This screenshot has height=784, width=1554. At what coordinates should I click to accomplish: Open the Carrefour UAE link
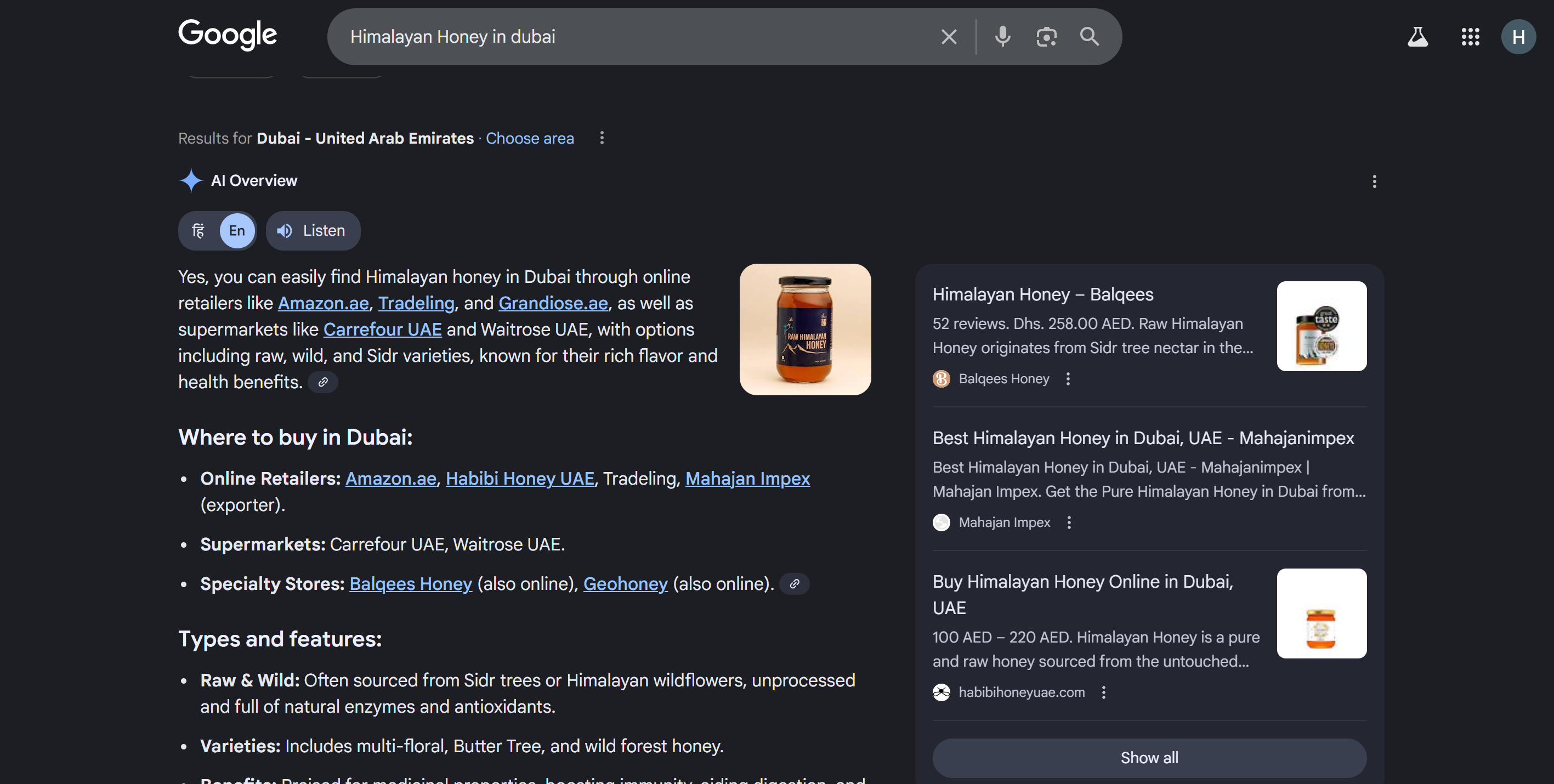[382, 329]
